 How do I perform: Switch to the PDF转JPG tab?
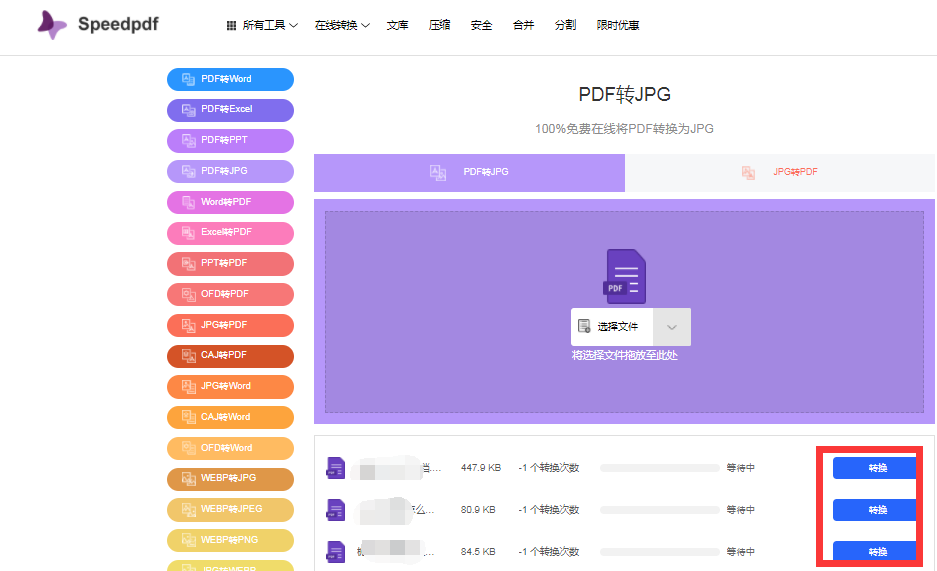tap(469, 173)
